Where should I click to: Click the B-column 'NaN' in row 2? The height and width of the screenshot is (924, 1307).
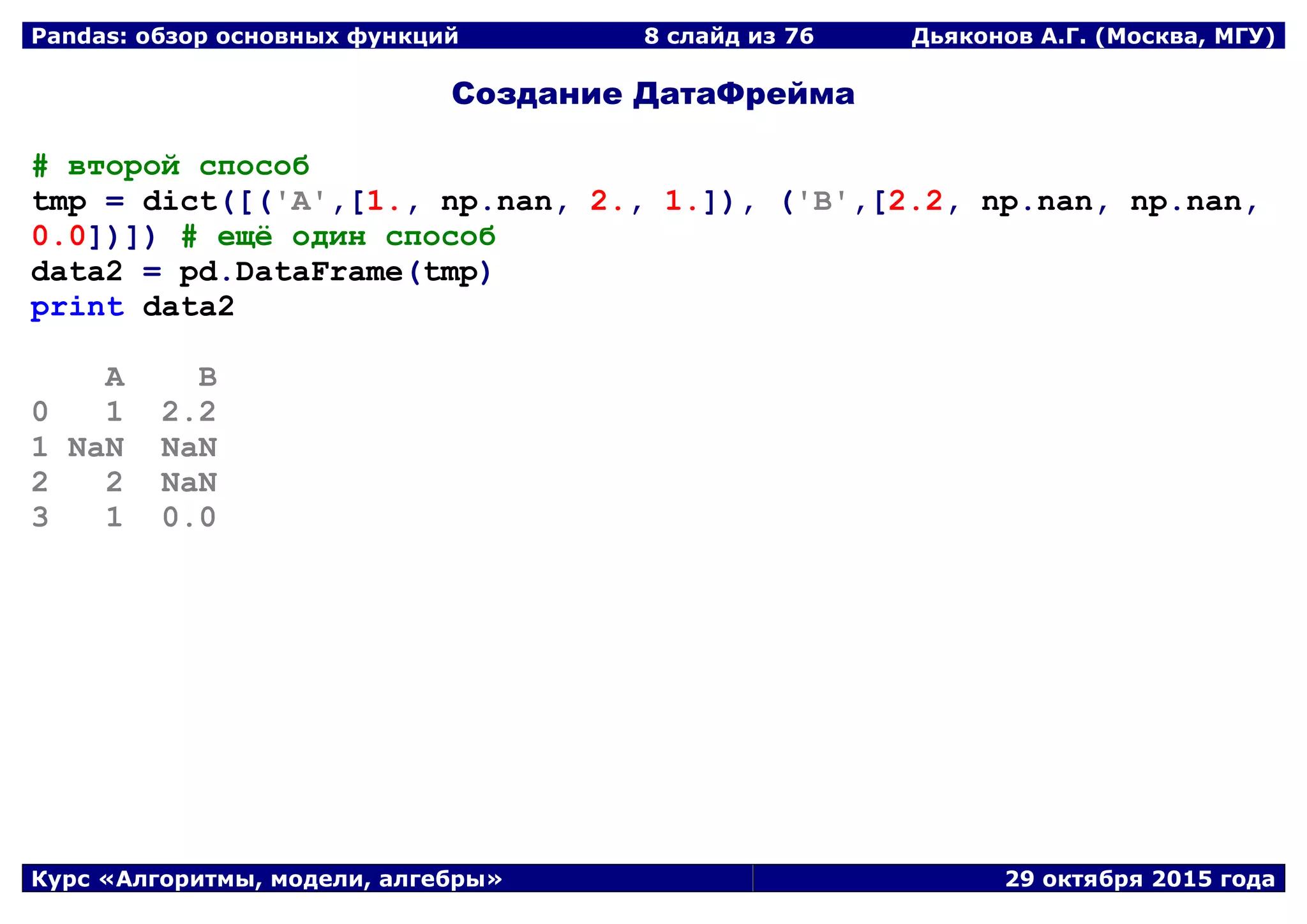click(x=189, y=482)
